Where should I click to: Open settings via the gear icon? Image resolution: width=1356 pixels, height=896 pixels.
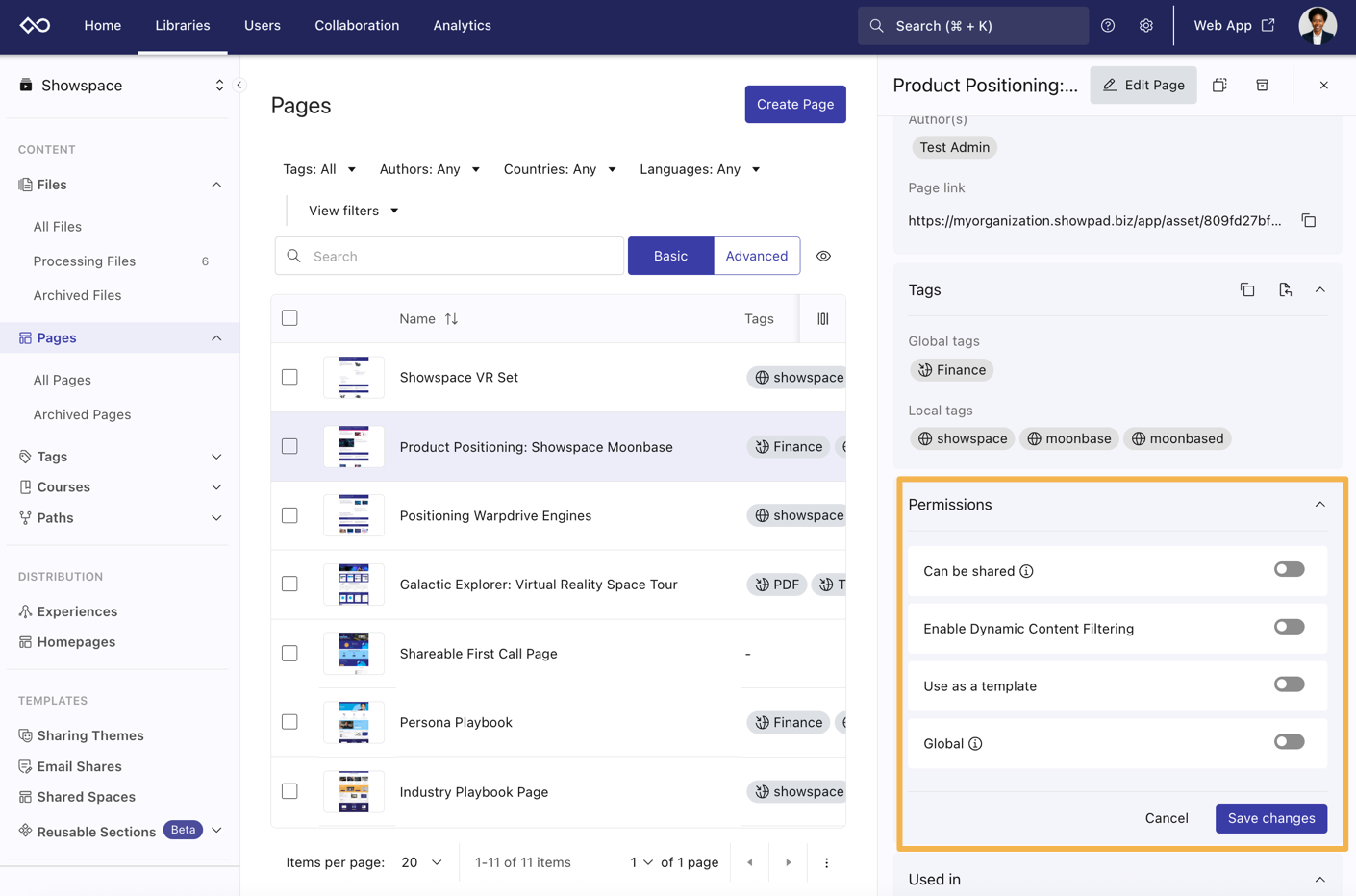click(1145, 26)
